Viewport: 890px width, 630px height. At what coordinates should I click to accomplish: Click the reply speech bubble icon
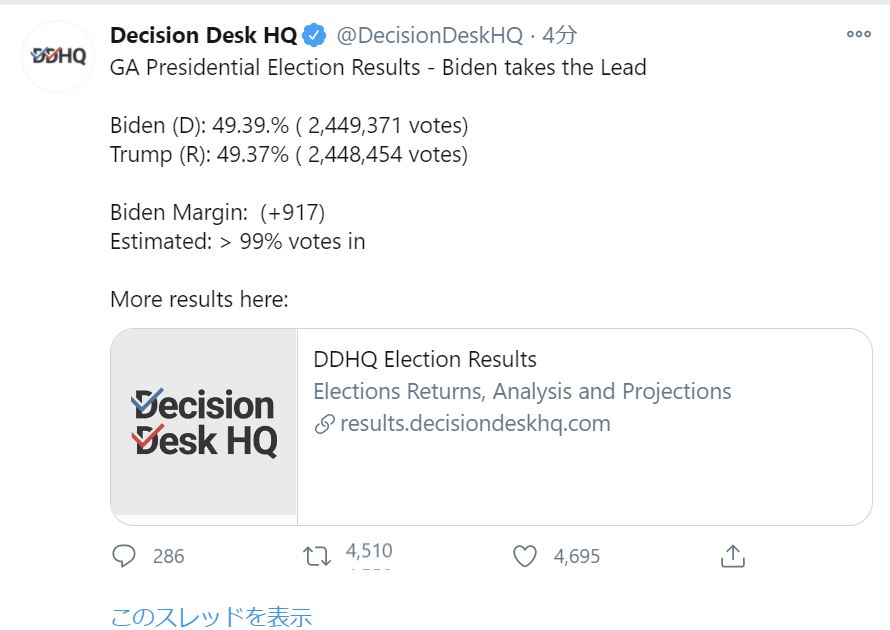[x=124, y=556]
